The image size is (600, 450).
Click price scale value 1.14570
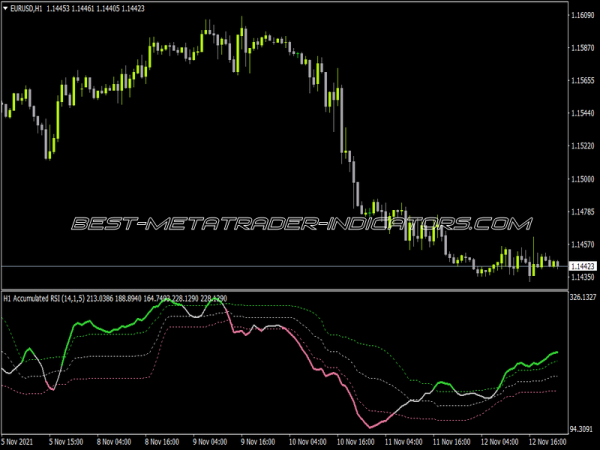[583, 244]
